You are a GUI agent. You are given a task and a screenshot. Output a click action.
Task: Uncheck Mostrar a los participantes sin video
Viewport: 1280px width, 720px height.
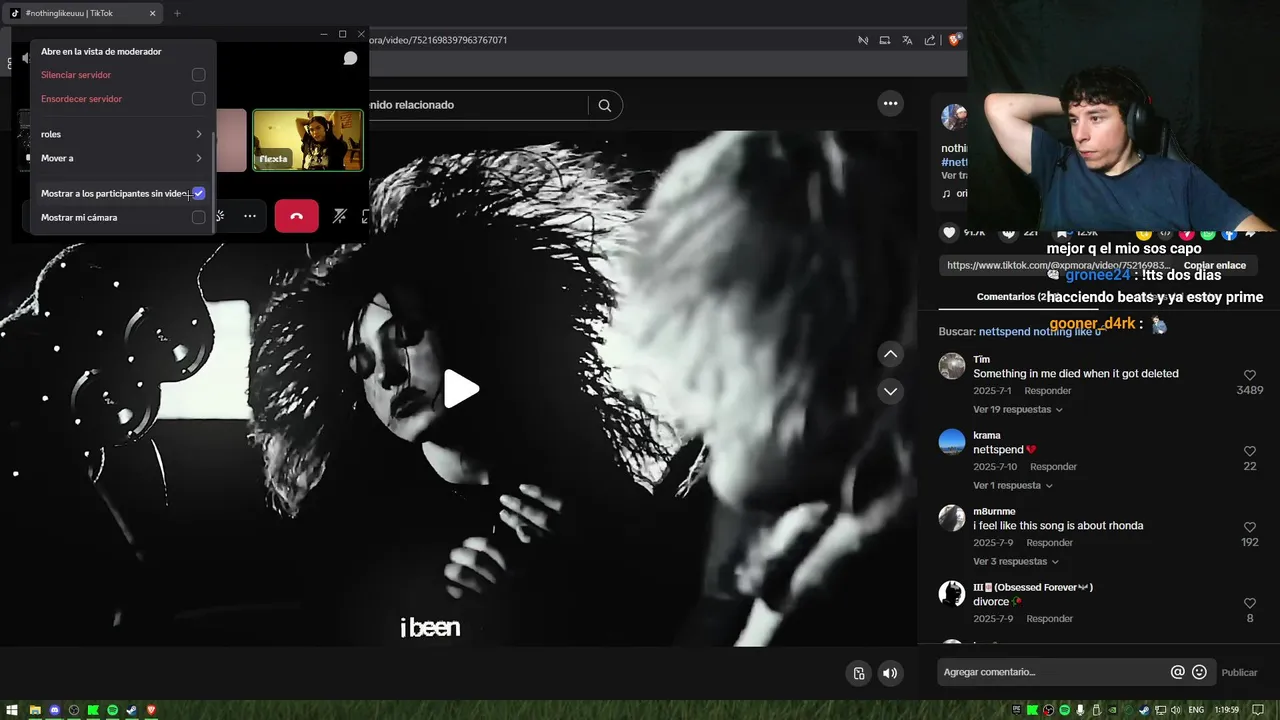point(198,193)
